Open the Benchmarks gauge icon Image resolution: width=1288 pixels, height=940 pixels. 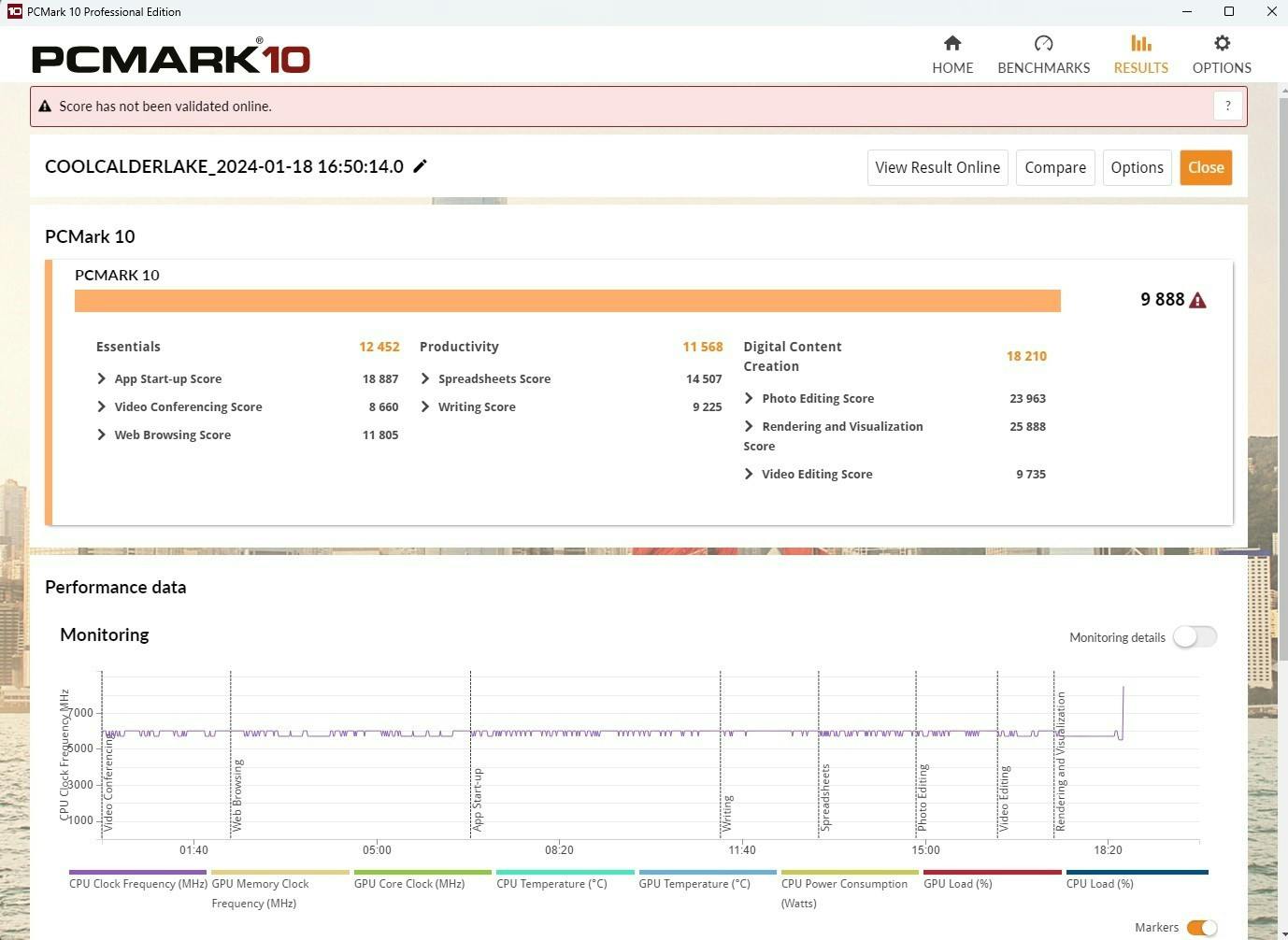tap(1043, 44)
